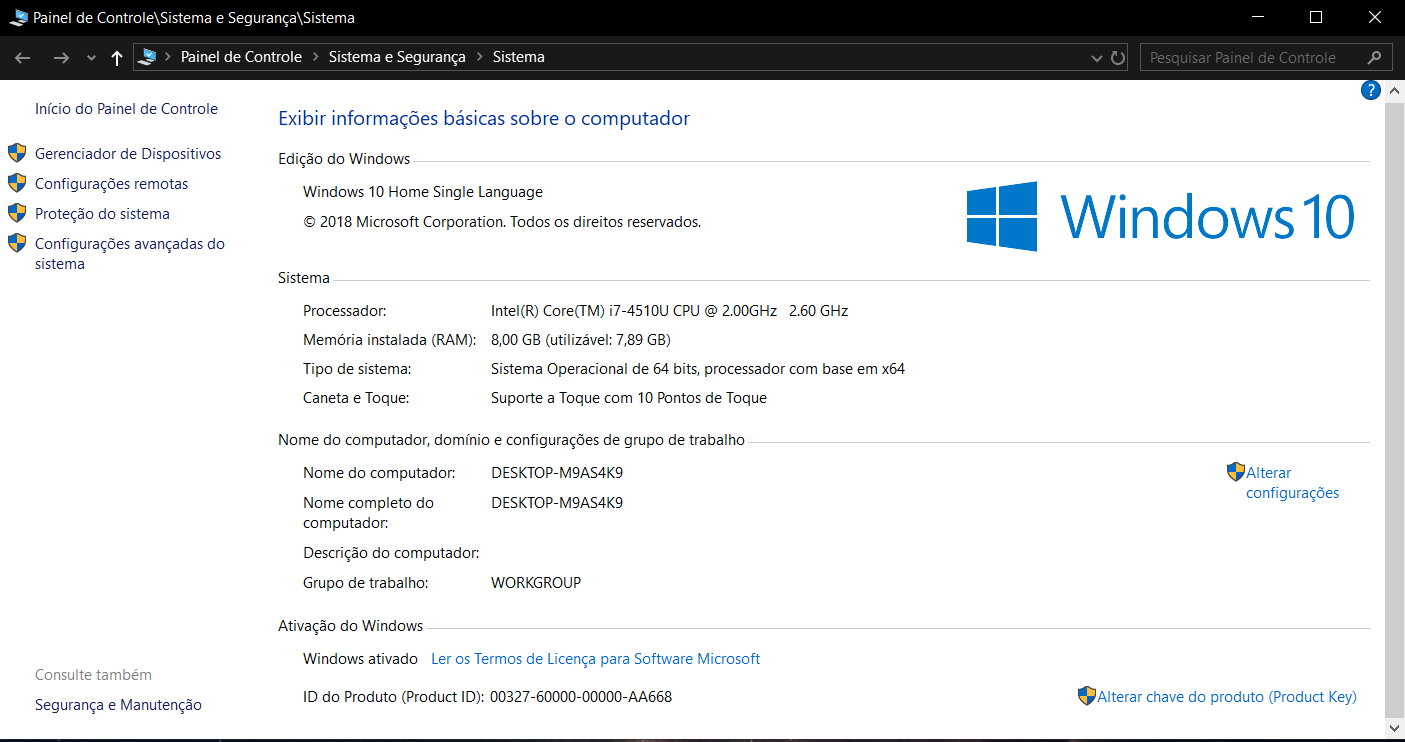This screenshot has width=1405, height=742.
Task: Open the recent locations dropdown arrow
Action: (x=91, y=58)
